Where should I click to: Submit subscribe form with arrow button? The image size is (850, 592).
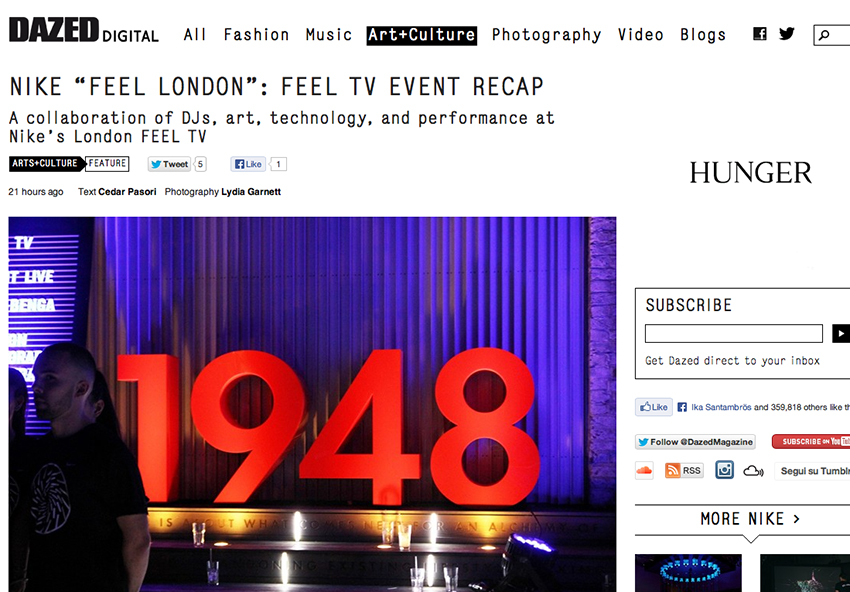click(841, 333)
